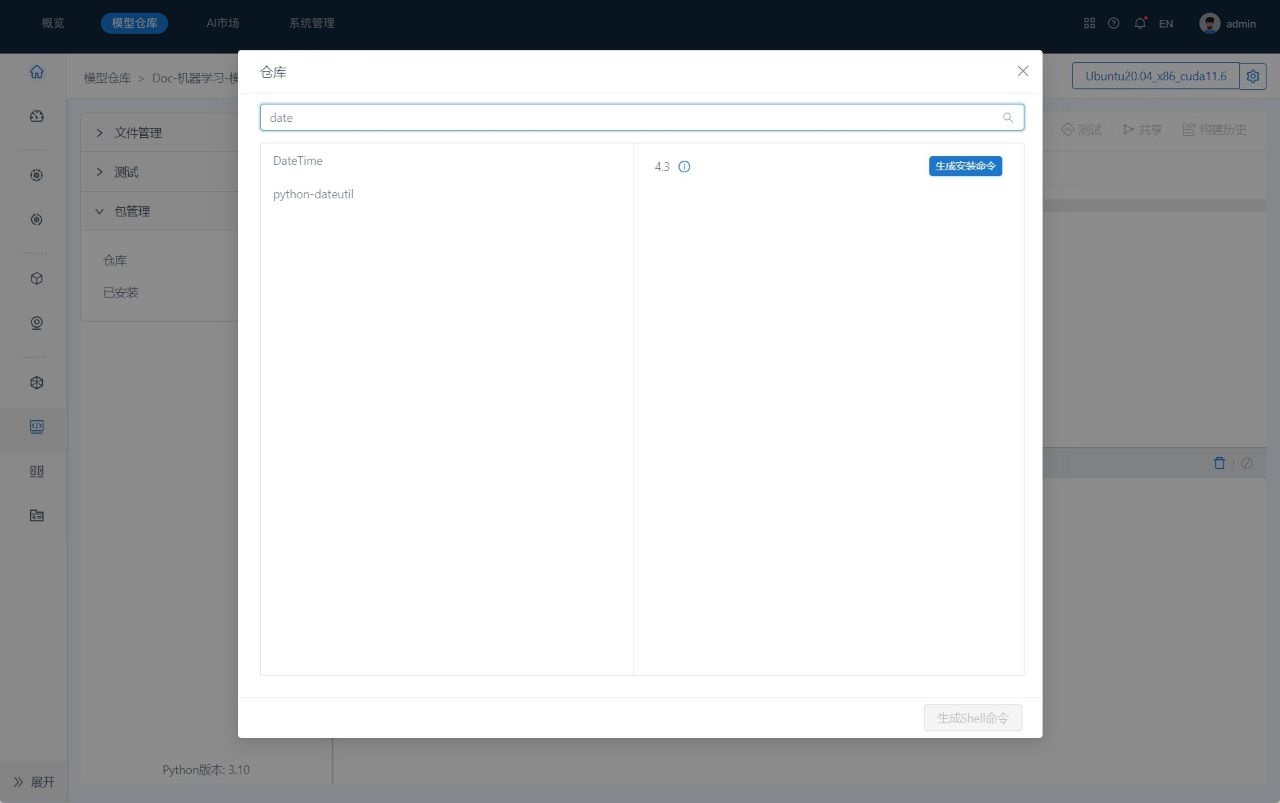Collapse the 包管理 section
The width and height of the screenshot is (1280, 803).
[131, 211]
